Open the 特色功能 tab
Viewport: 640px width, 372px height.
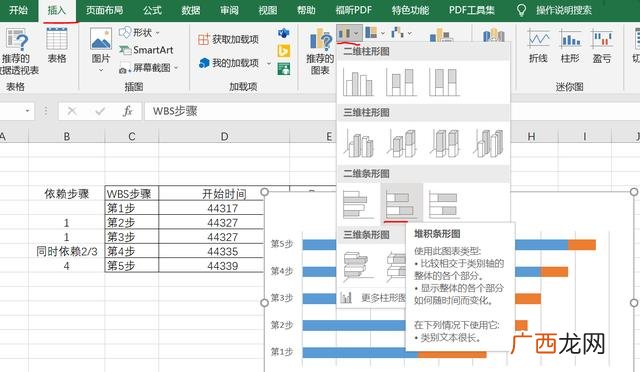coord(410,10)
